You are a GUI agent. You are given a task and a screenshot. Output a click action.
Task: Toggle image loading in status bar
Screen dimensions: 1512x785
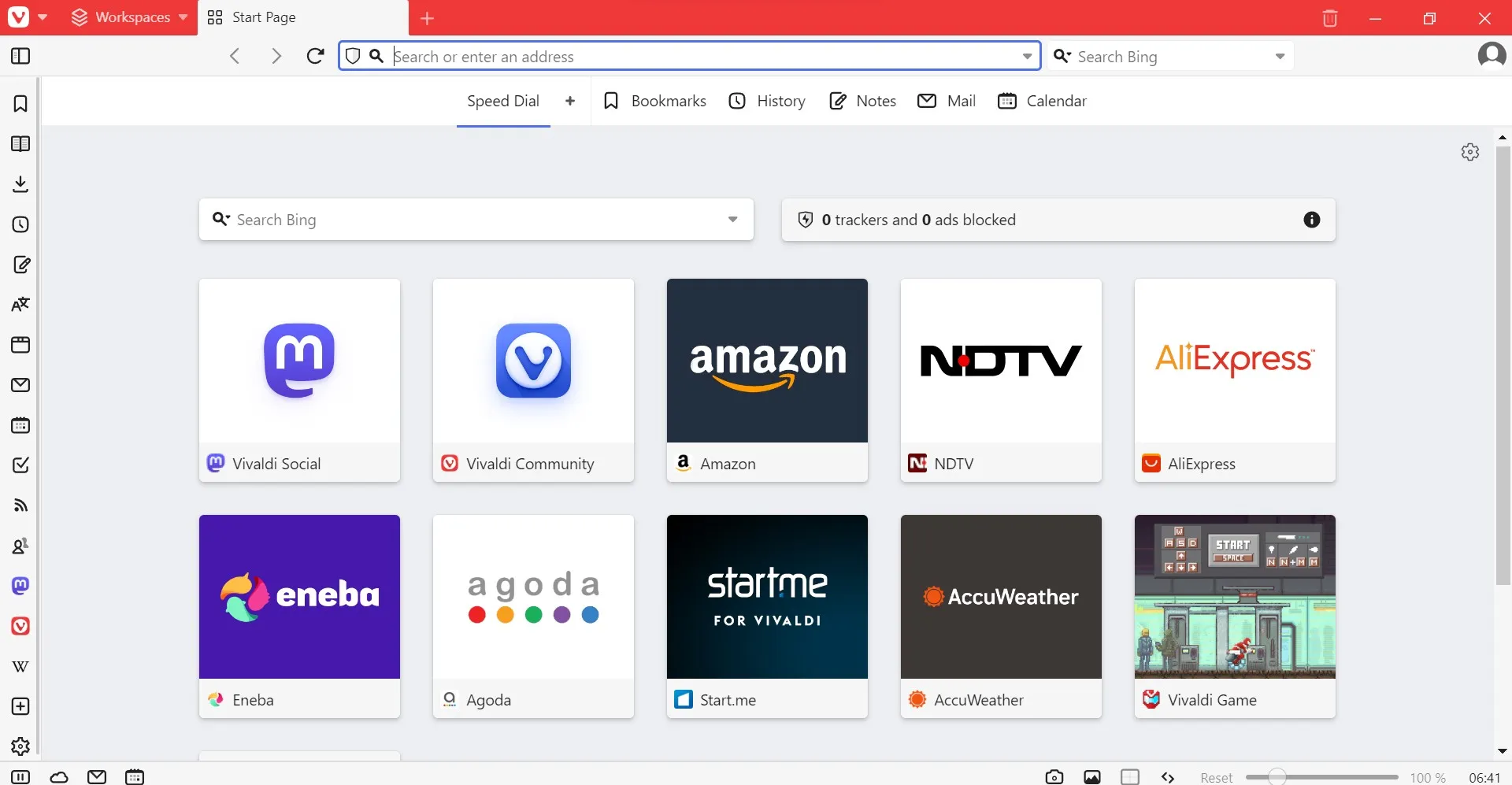point(1092,777)
